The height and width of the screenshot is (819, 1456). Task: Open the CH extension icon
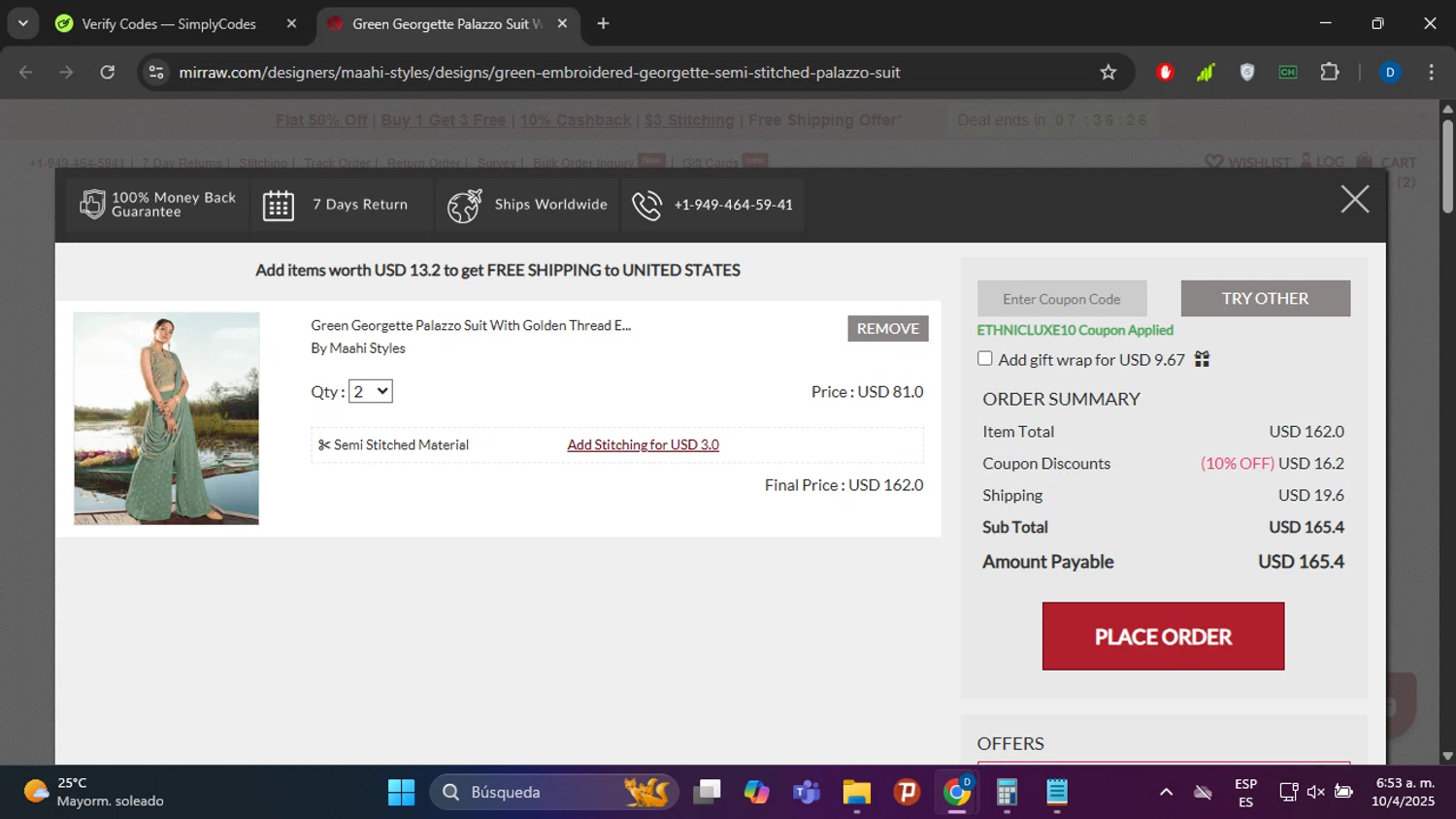[1288, 72]
